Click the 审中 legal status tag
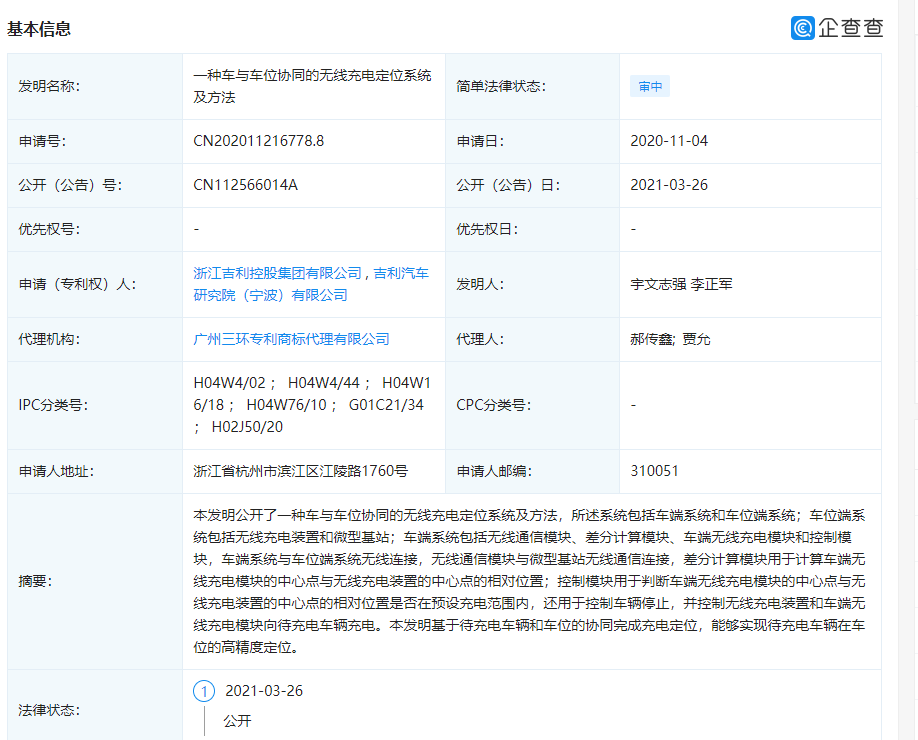The width and height of the screenshot is (918, 740). coord(650,87)
